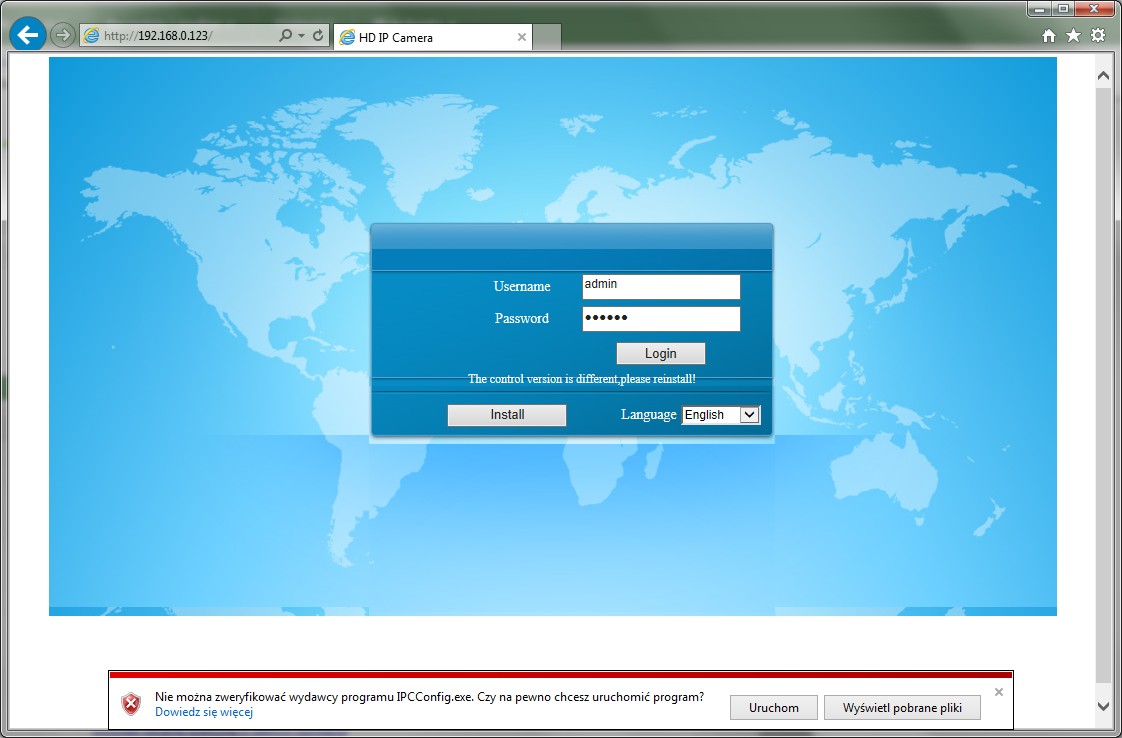The width and height of the screenshot is (1122, 738).
Task: Click the Password input field
Action: [x=661, y=319]
